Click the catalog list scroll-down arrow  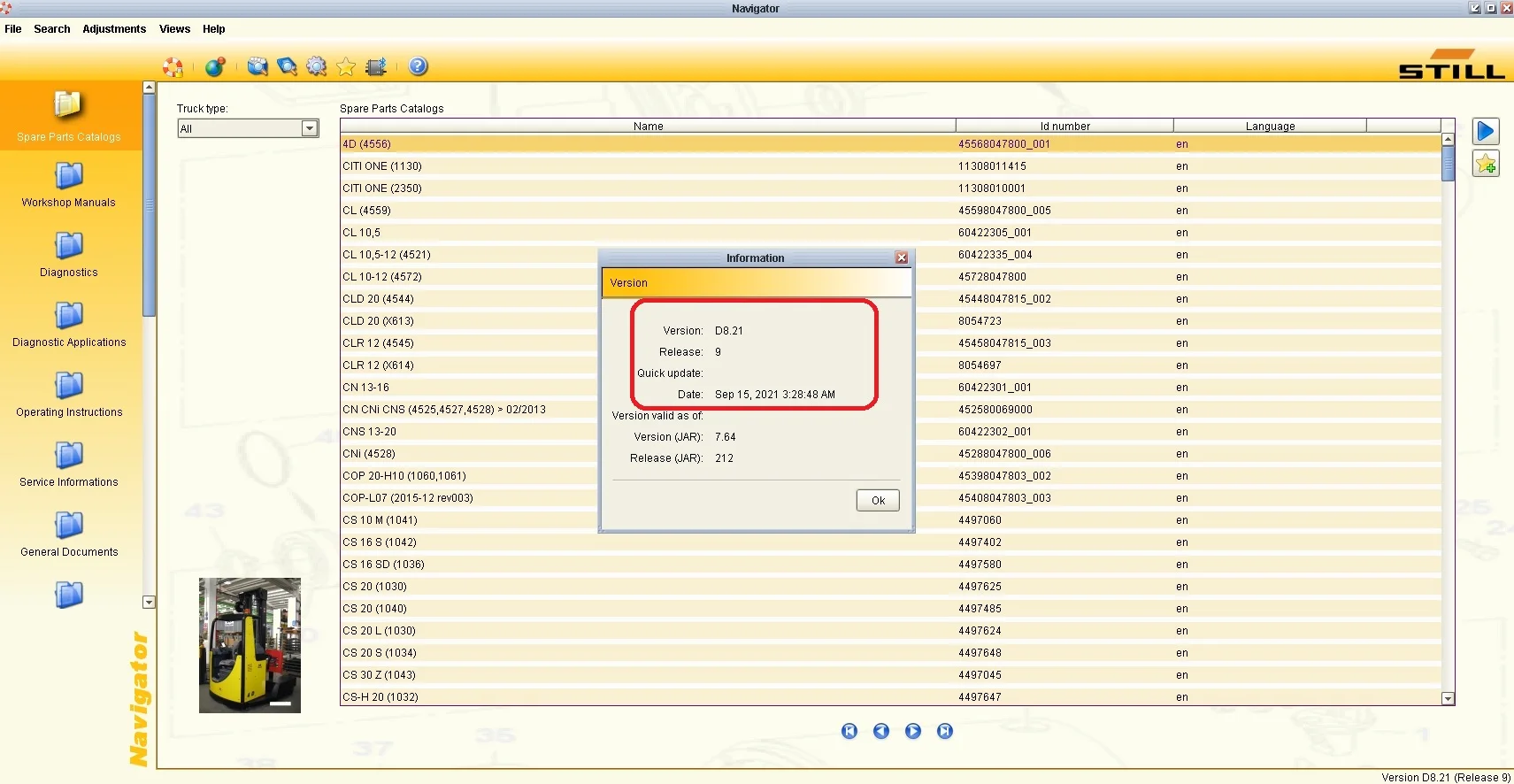click(x=1448, y=698)
